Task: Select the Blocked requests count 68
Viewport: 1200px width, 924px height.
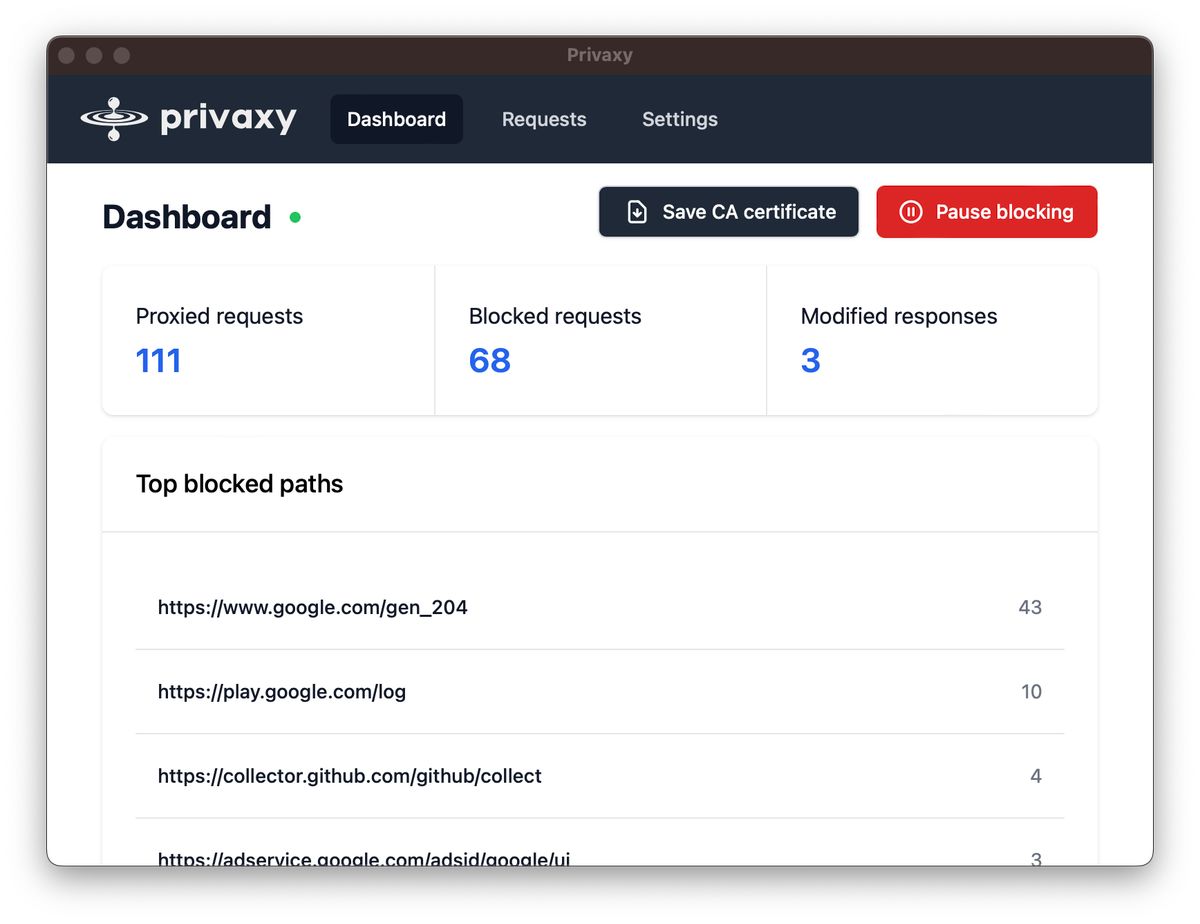Action: click(x=489, y=360)
